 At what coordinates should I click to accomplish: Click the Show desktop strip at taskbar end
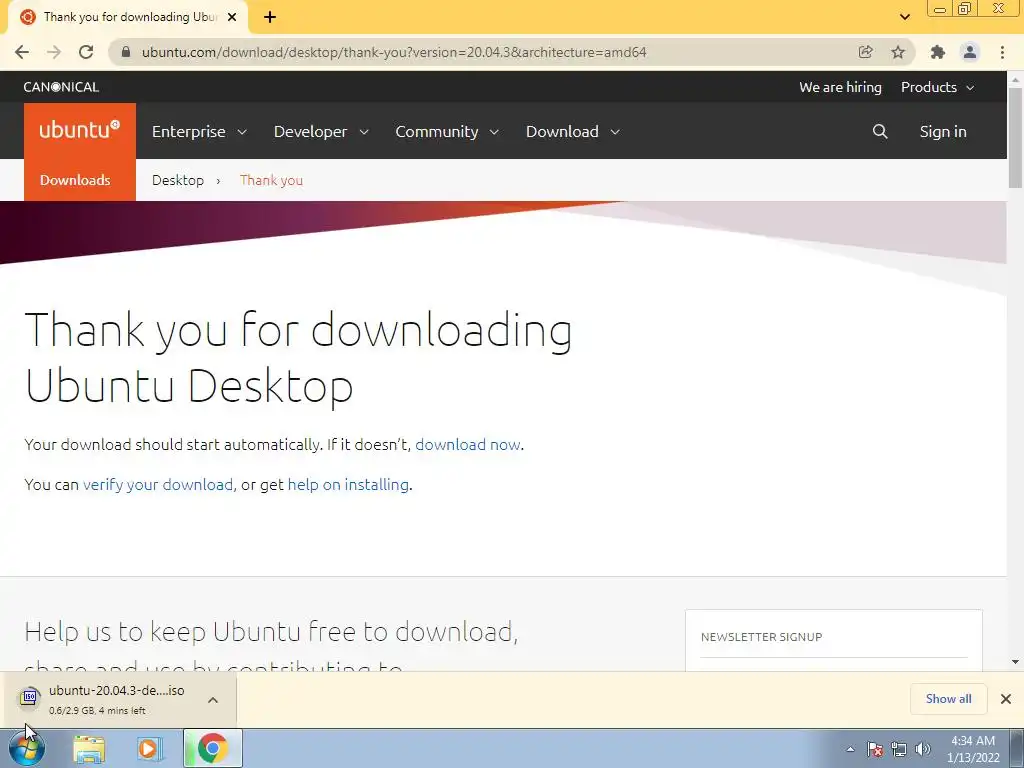[x=1017, y=748]
